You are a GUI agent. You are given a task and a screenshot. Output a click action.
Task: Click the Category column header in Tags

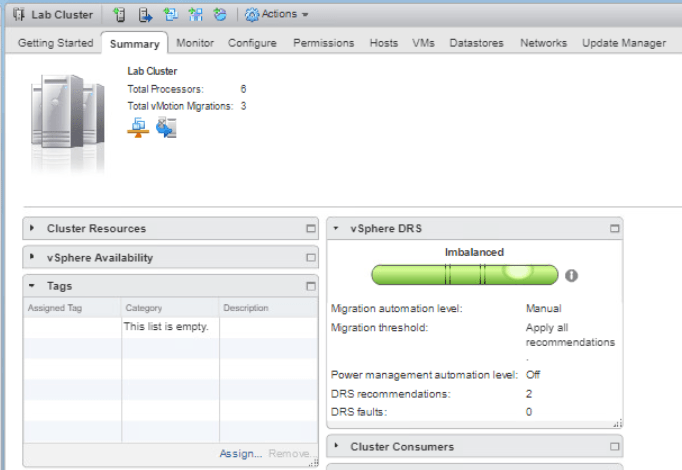tap(143, 308)
